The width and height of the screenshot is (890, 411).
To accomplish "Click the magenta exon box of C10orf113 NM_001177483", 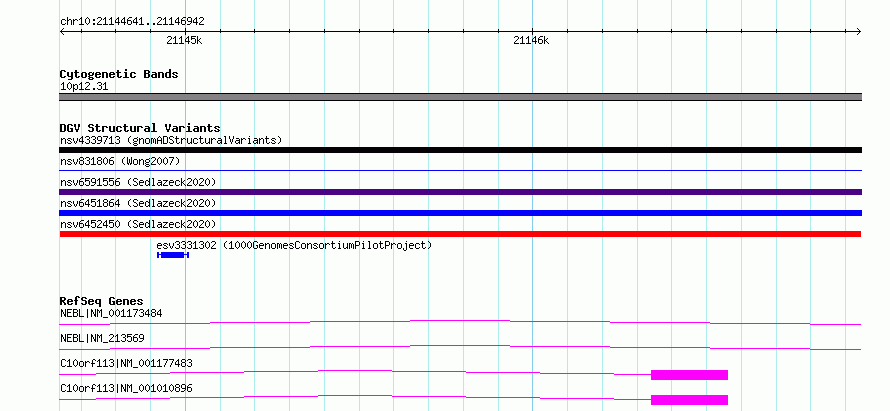I will pos(689,375).
